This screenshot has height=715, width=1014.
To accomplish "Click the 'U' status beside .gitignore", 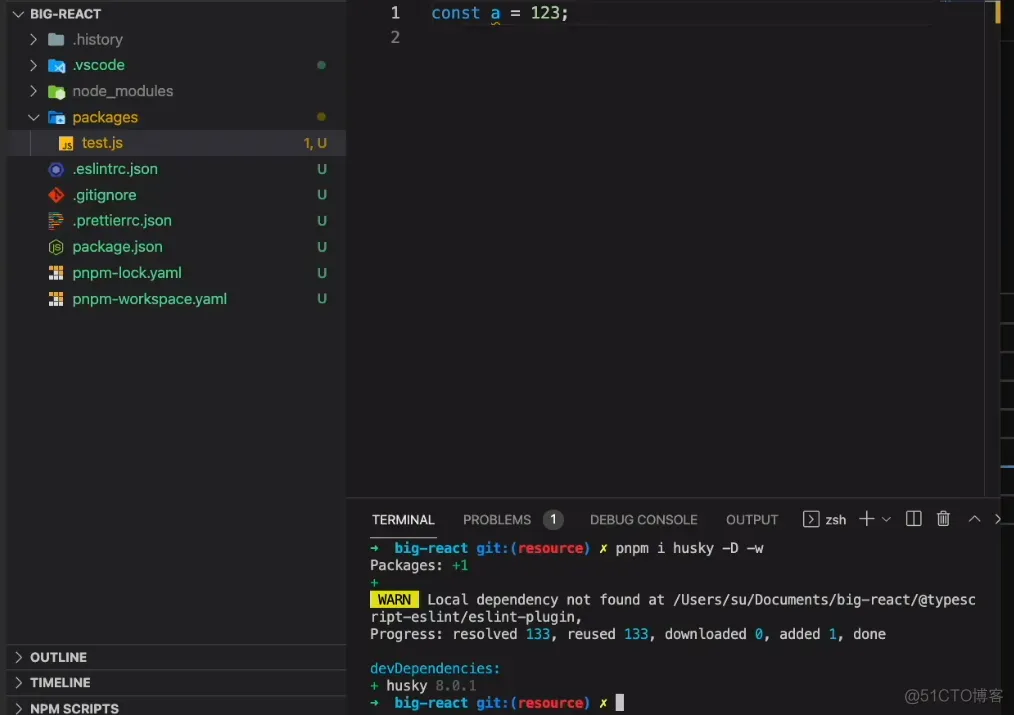I will 321,195.
